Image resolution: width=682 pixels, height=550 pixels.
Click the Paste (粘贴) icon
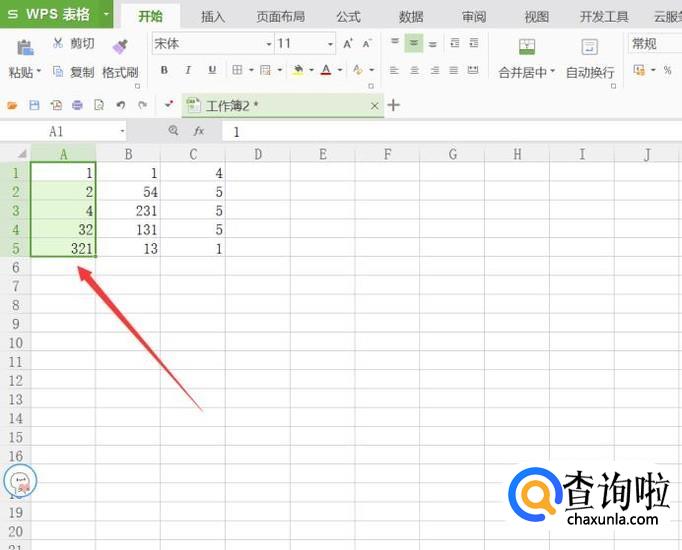click(25, 47)
